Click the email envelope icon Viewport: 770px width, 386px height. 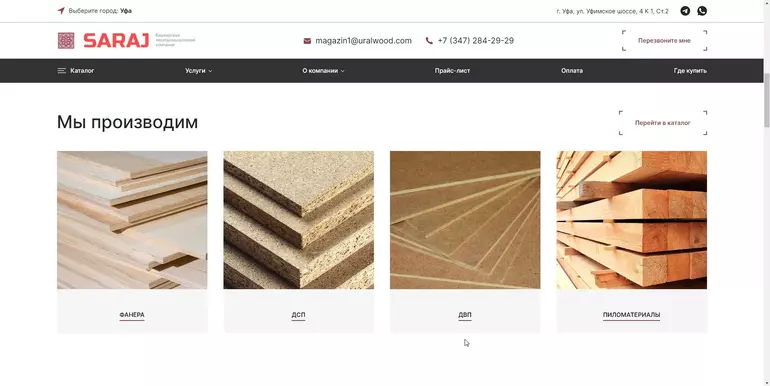click(x=307, y=41)
